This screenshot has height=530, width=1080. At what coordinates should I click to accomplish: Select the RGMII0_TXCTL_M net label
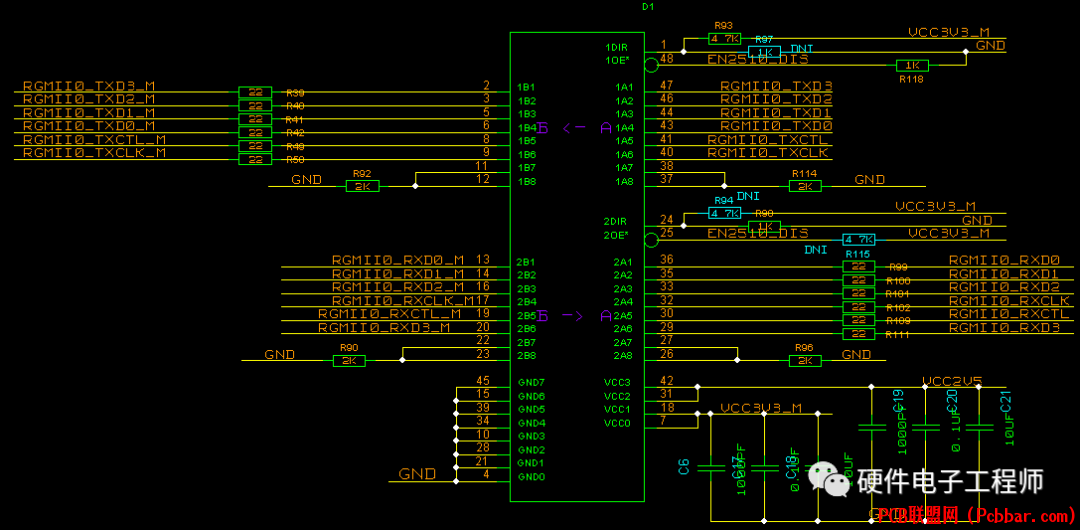click(x=94, y=140)
